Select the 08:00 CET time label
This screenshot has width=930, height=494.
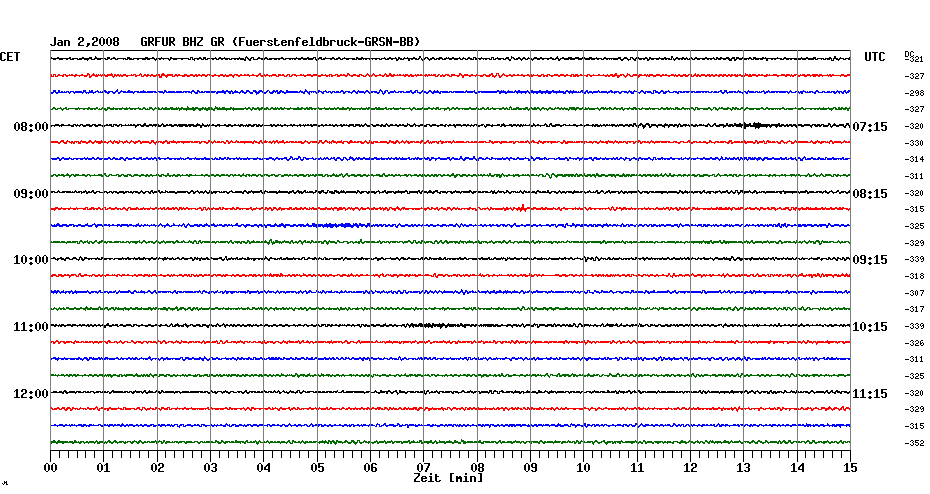(31, 127)
